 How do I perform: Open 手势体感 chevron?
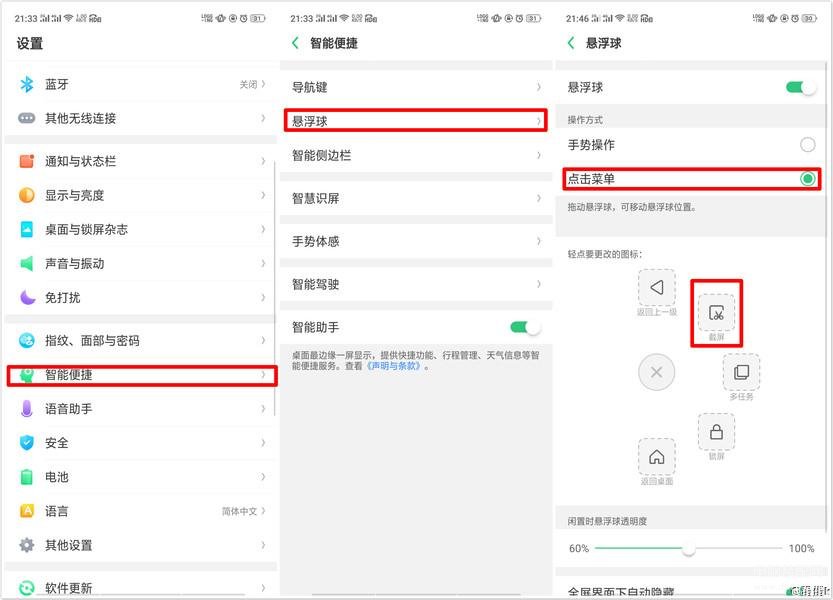point(539,241)
